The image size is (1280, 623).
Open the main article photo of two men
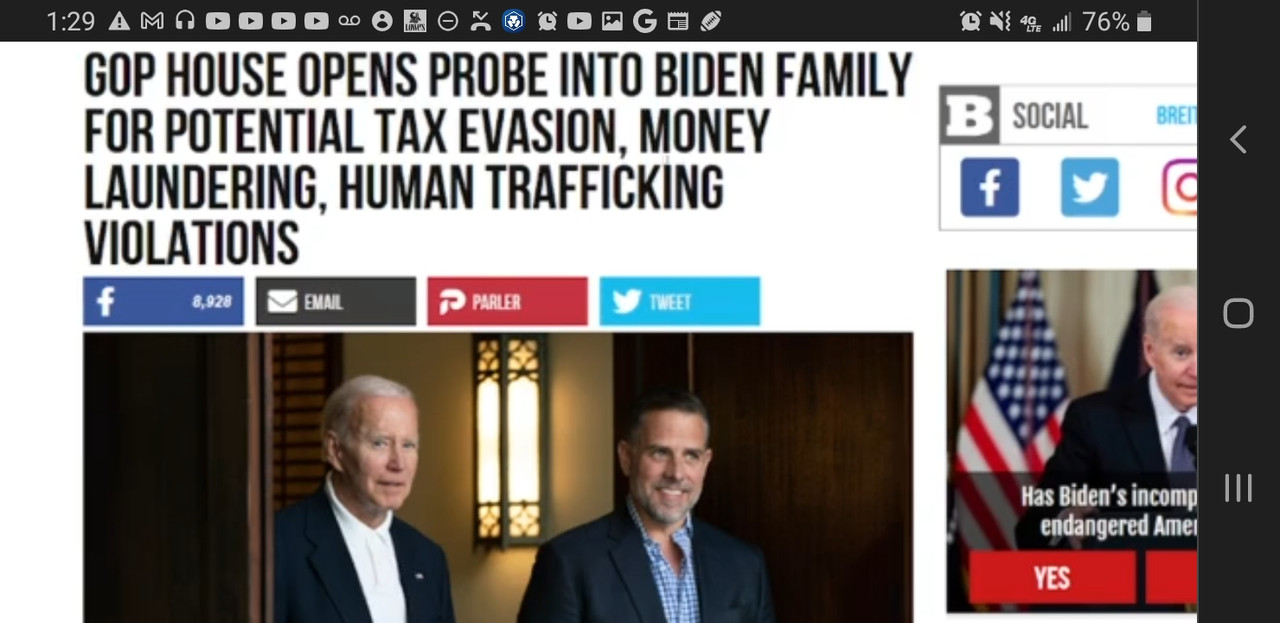click(x=498, y=478)
